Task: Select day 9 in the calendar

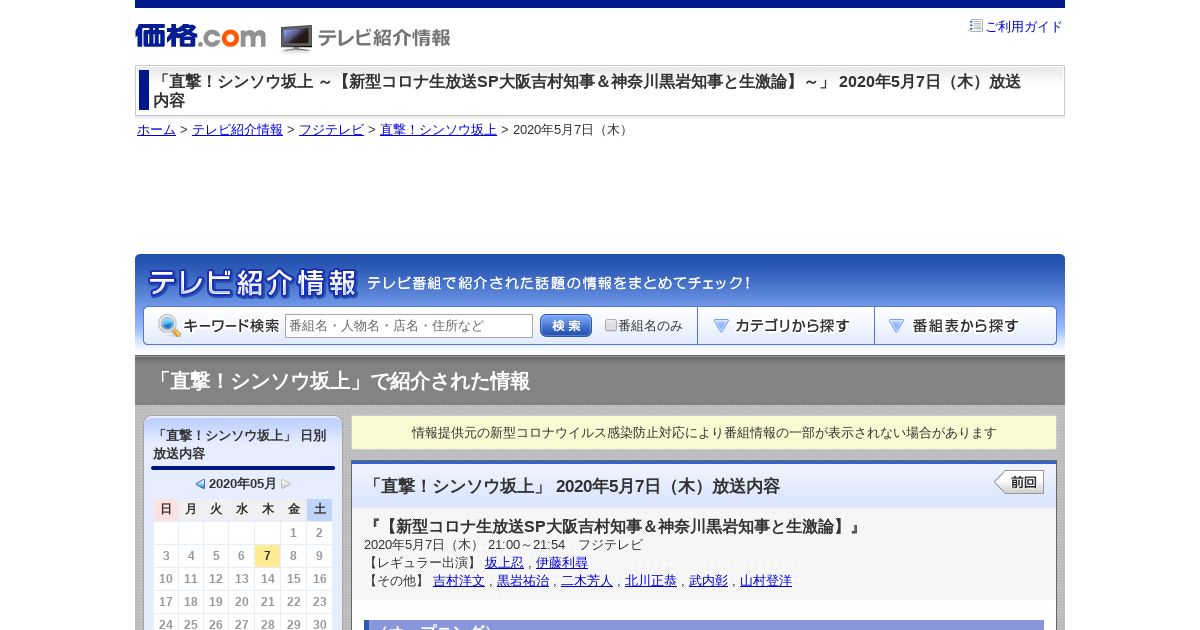Action: (x=319, y=556)
